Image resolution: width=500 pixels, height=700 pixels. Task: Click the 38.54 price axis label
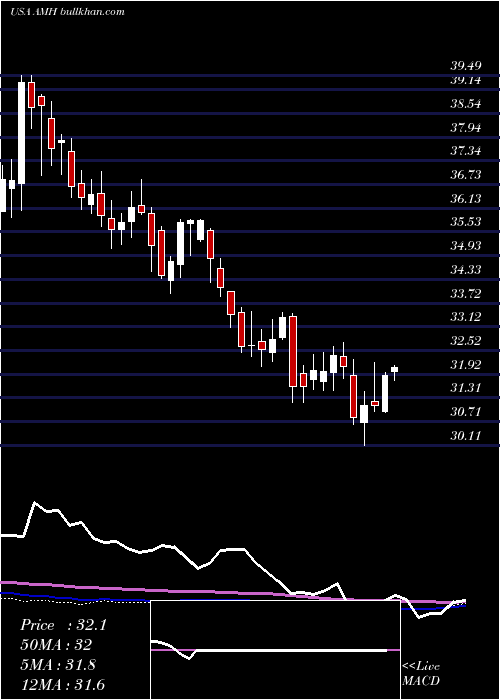[x=466, y=104]
